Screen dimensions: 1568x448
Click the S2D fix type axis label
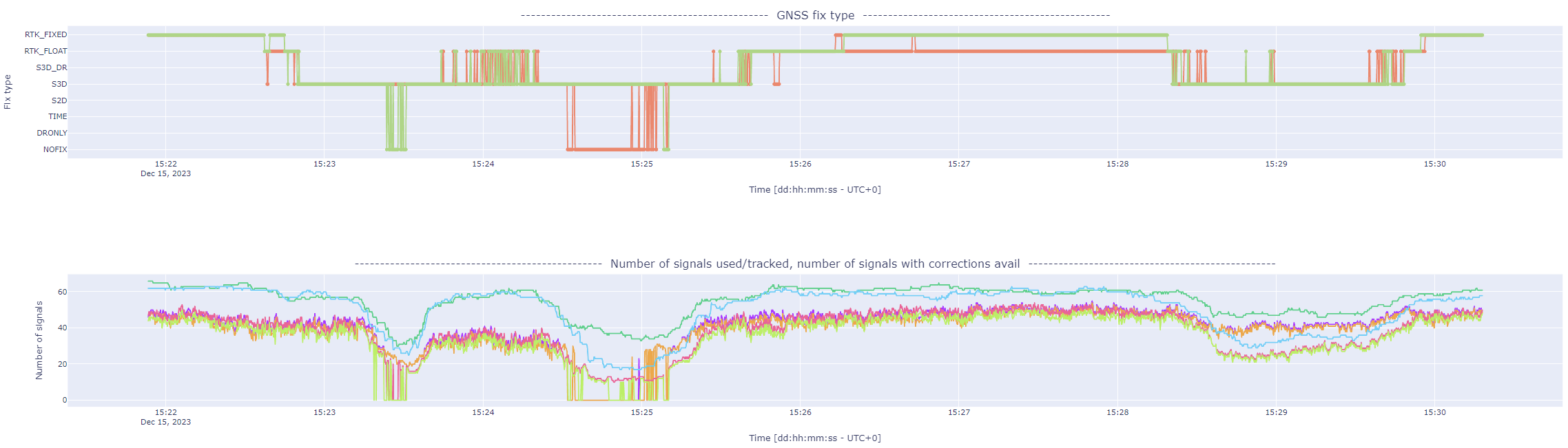(x=59, y=100)
